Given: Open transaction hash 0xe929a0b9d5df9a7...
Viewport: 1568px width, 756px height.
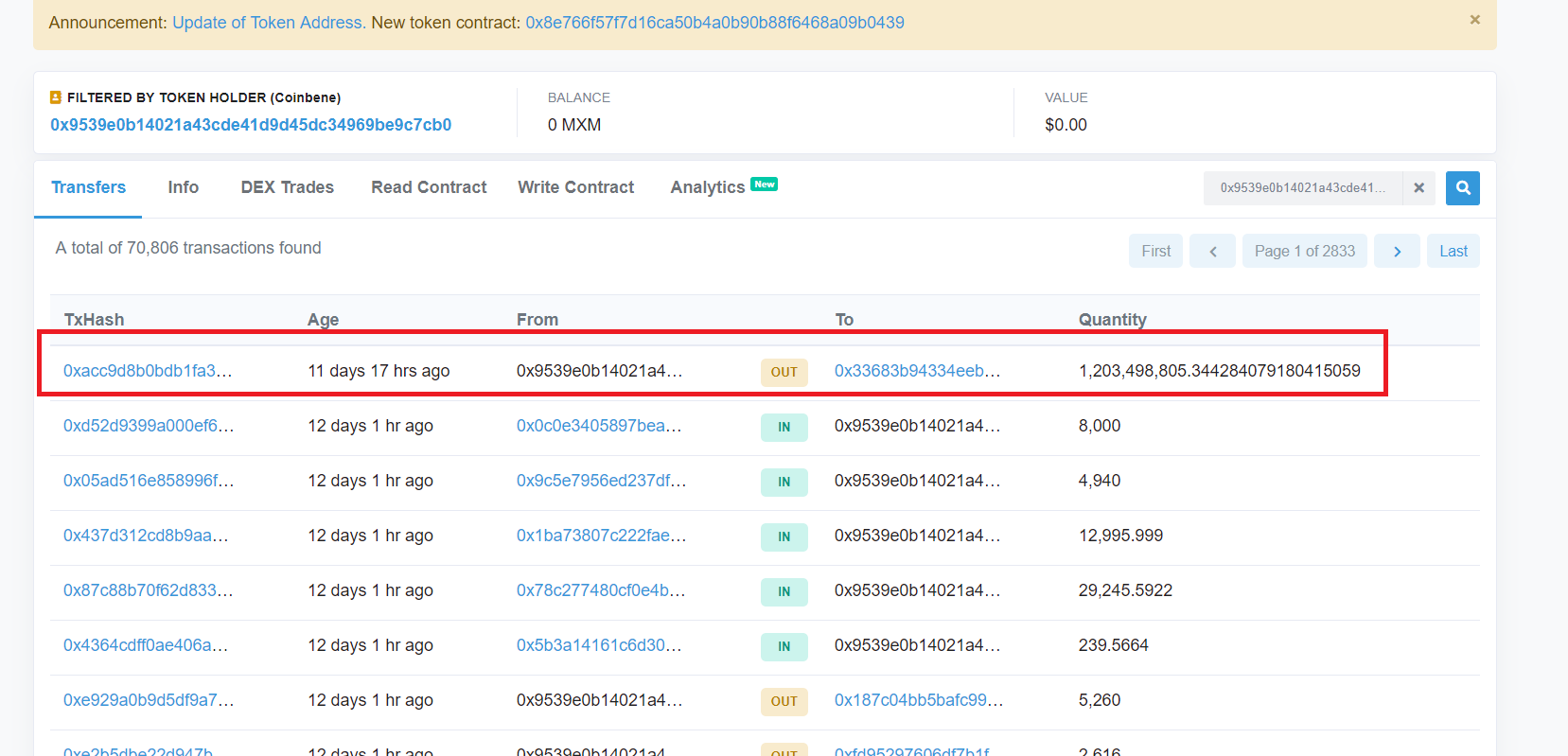Looking at the screenshot, I should [149, 700].
